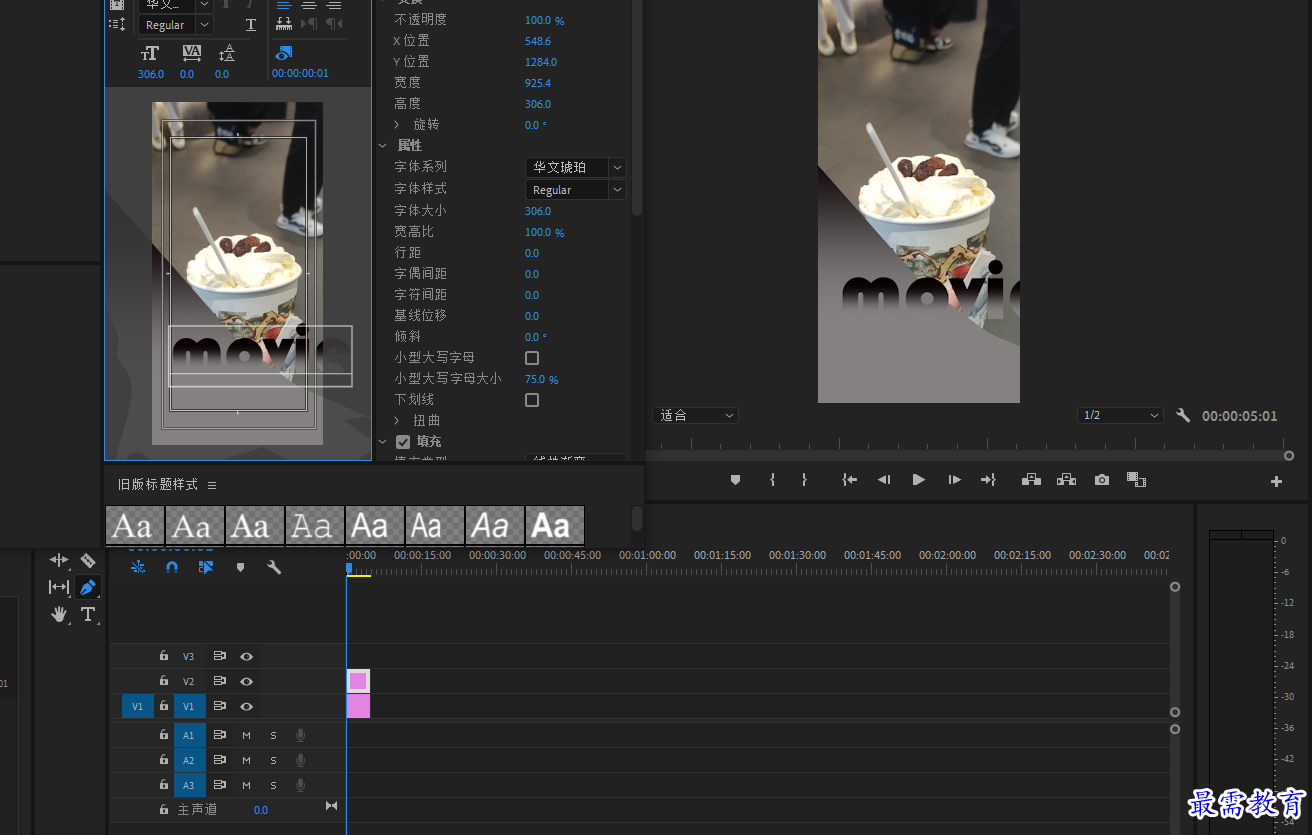This screenshot has height=835, width=1312.
Task: Left-align the title text
Action: pyautogui.click(x=284, y=5)
